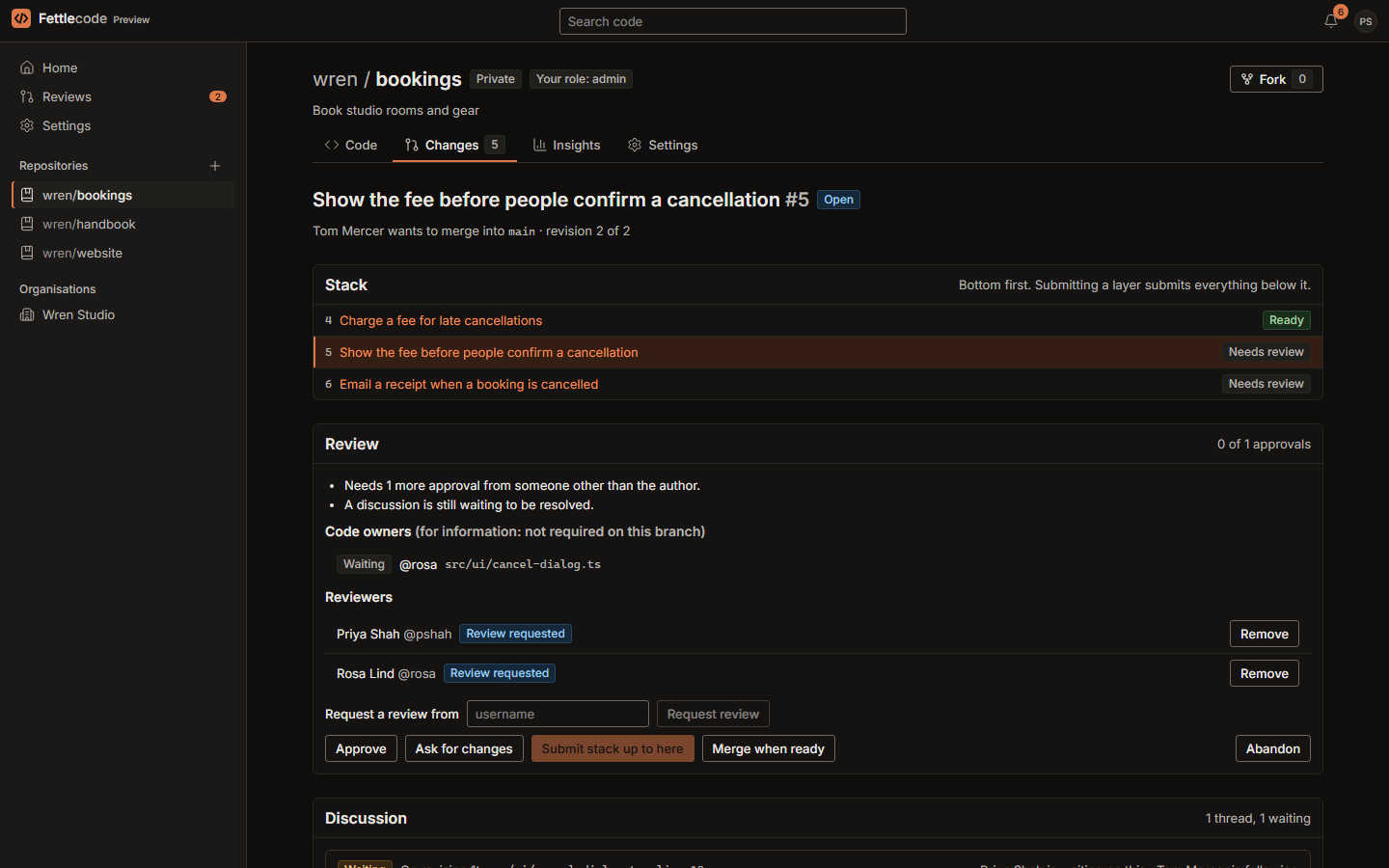The height and width of the screenshot is (868, 1389).
Task: Click the Code tab brackets icon
Action: (x=332, y=145)
